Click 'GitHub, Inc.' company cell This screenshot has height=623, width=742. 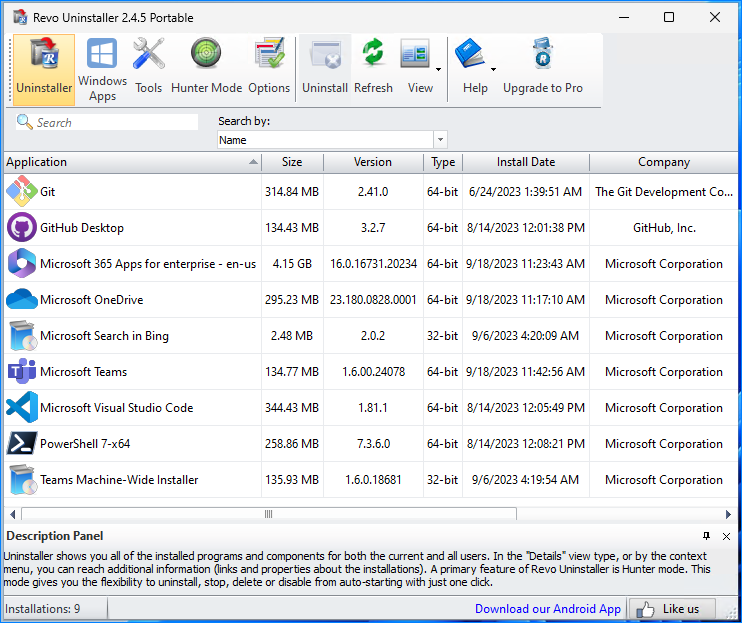coord(664,228)
